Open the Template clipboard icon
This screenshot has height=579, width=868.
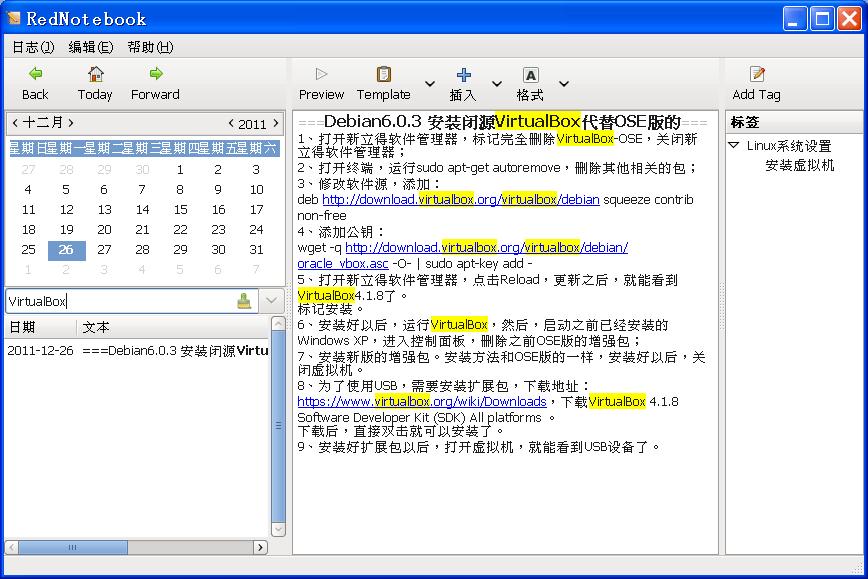click(x=383, y=74)
